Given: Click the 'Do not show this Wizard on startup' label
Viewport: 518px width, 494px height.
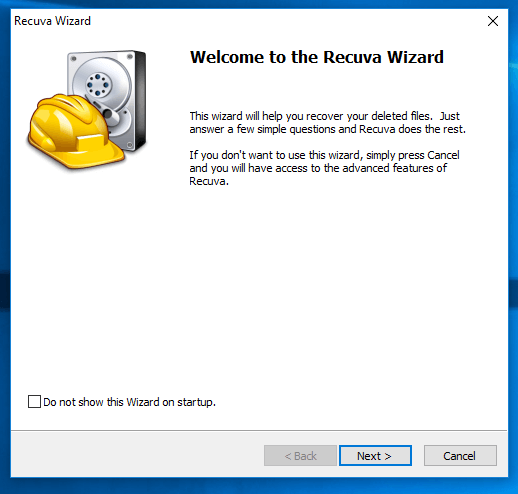Looking at the screenshot, I should pos(130,402).
